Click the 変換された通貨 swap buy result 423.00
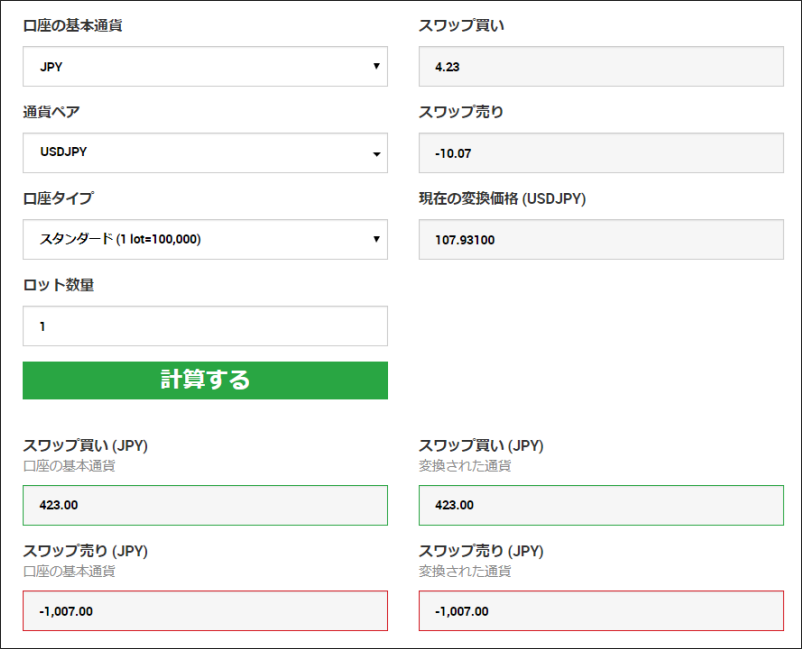The image size is (802, 649). click(600, 505)
